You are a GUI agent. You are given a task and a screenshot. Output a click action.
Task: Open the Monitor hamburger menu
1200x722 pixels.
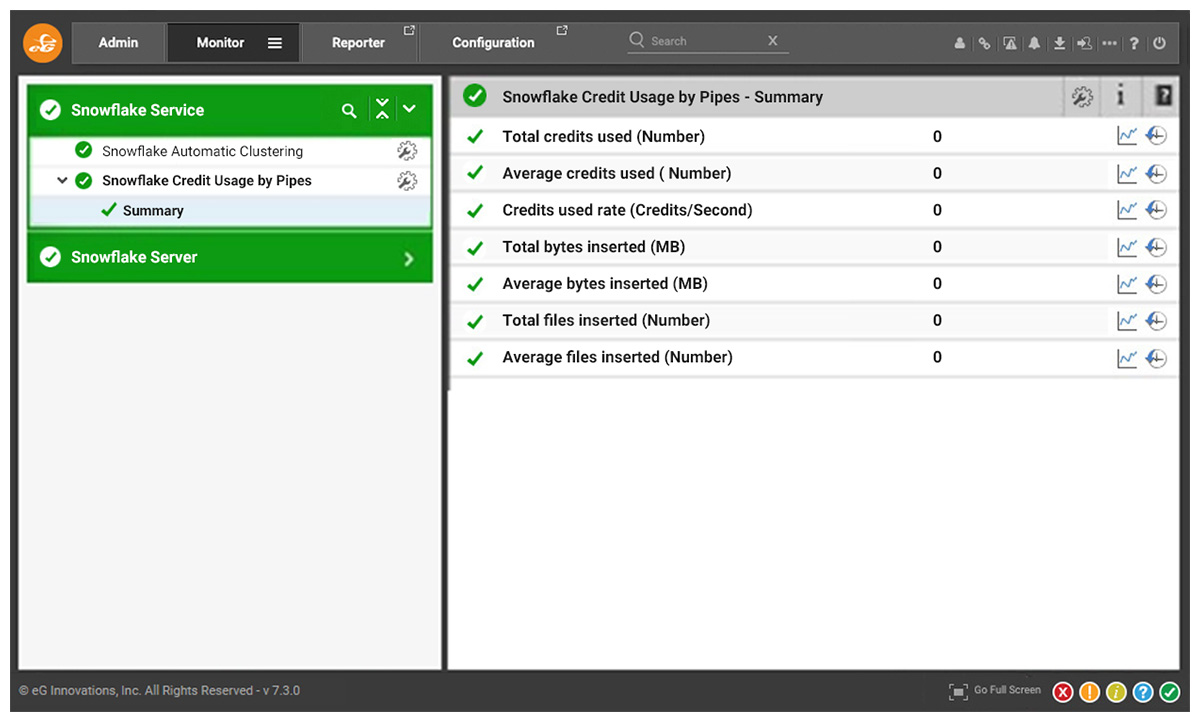pos(275,43)
